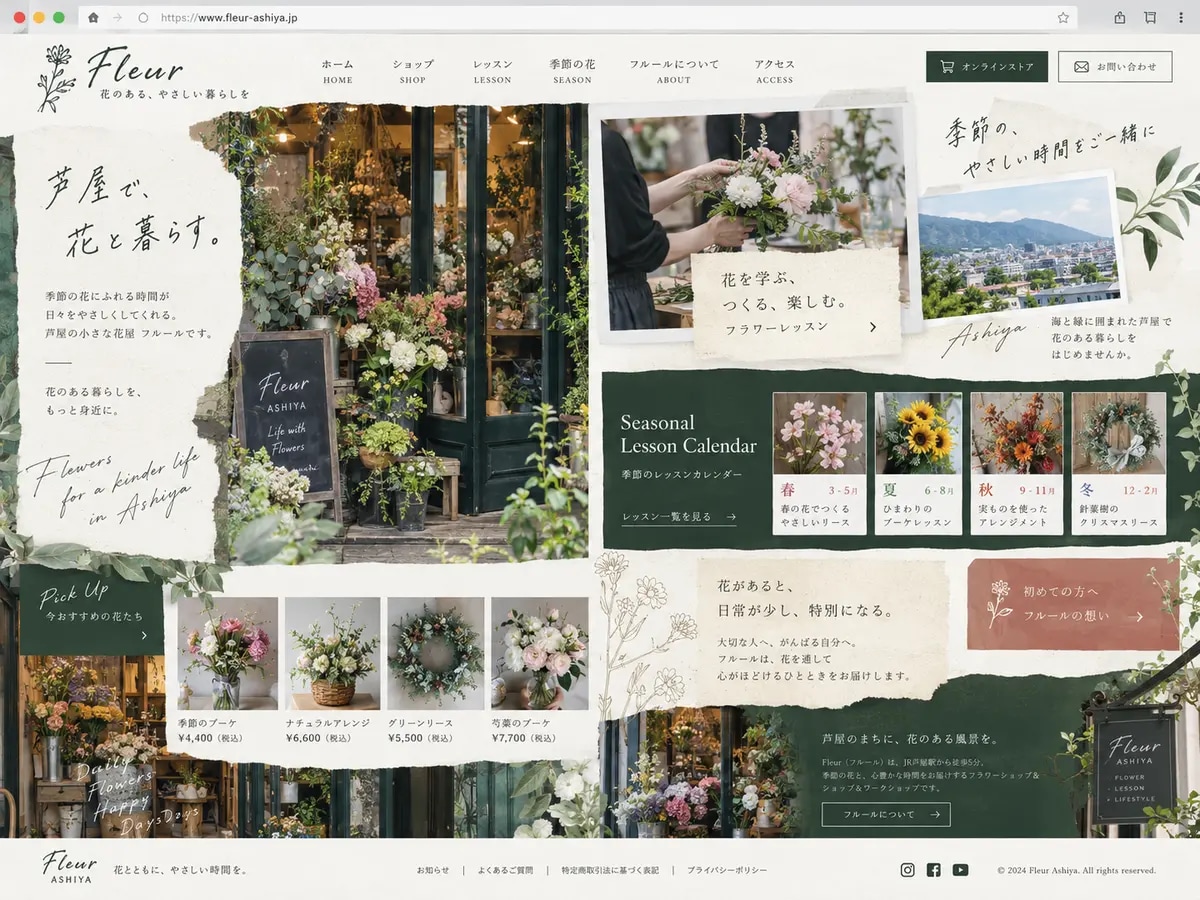Click the フルールについて outlined button

click(886, 814)
